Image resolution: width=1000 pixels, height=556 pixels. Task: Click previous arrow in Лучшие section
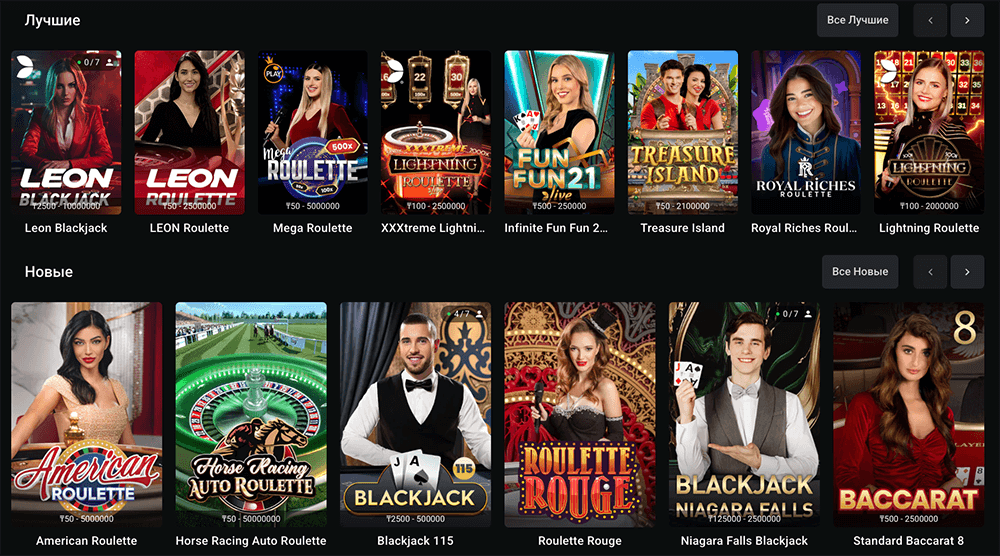pyautogui.click(x=930, y=20)
